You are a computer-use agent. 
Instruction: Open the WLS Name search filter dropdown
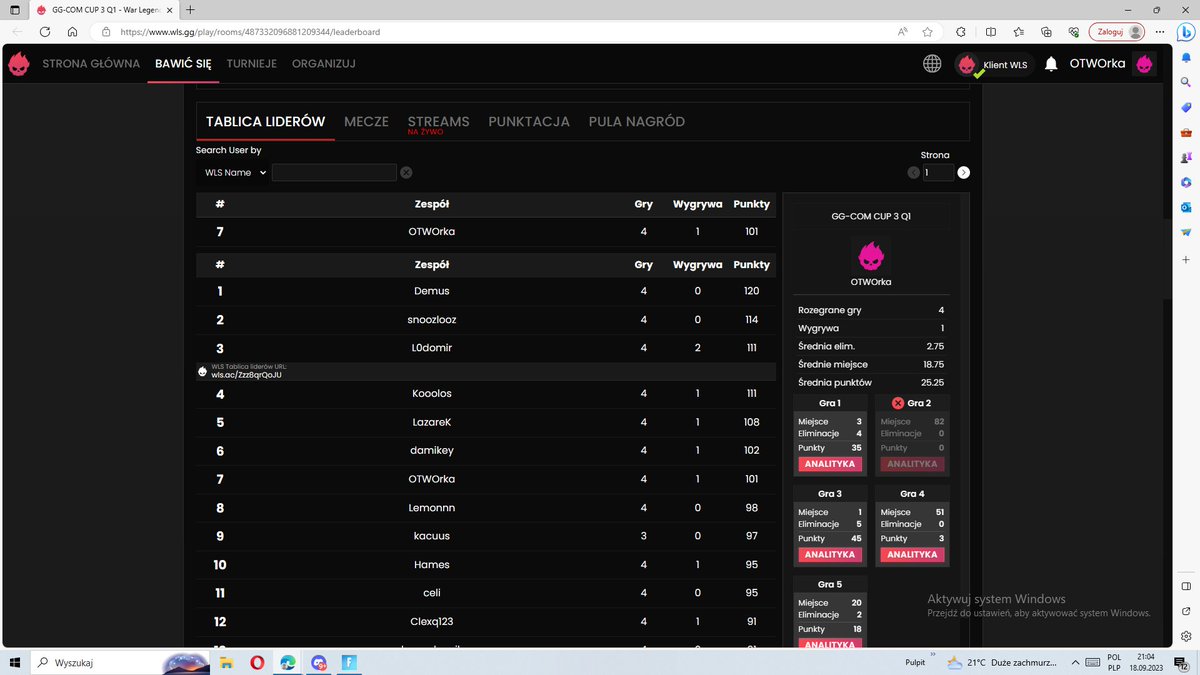pos(232,172)
